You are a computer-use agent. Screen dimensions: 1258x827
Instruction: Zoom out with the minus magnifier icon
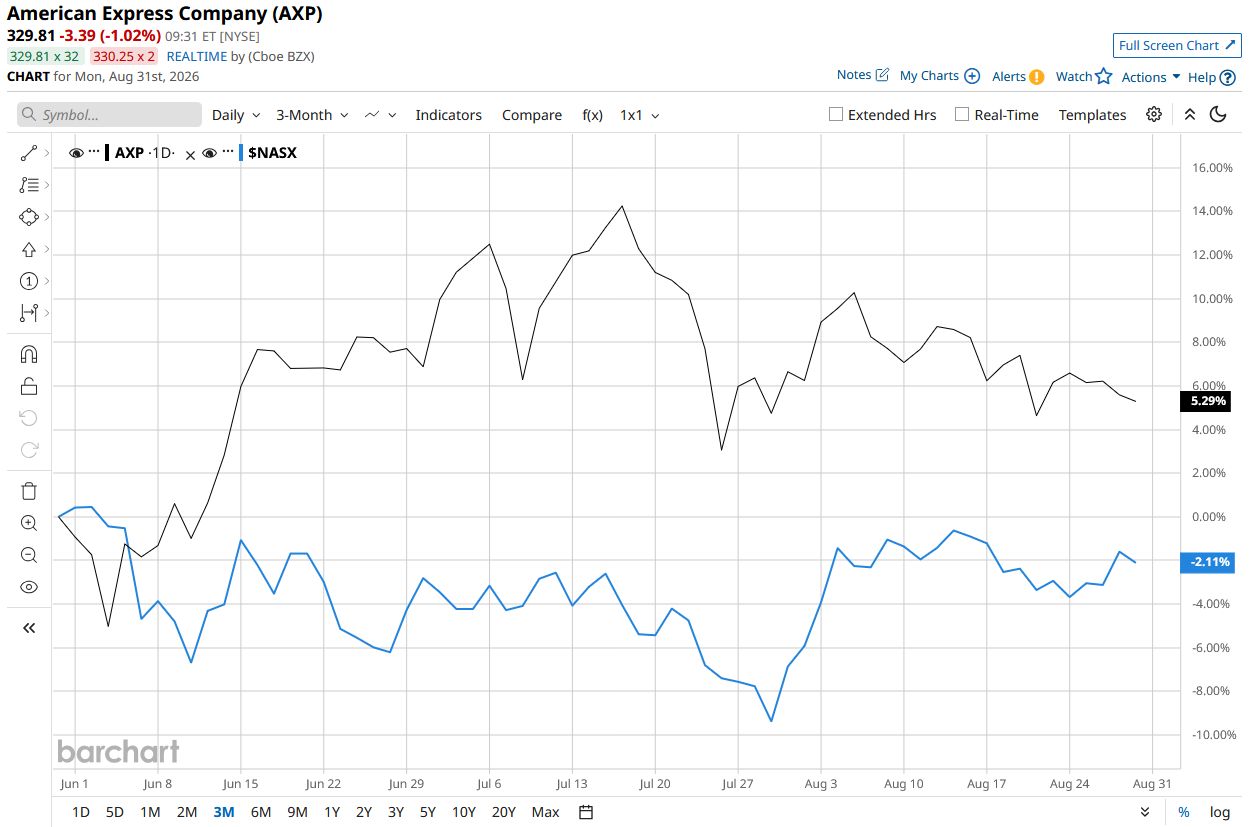coord(29,555)
